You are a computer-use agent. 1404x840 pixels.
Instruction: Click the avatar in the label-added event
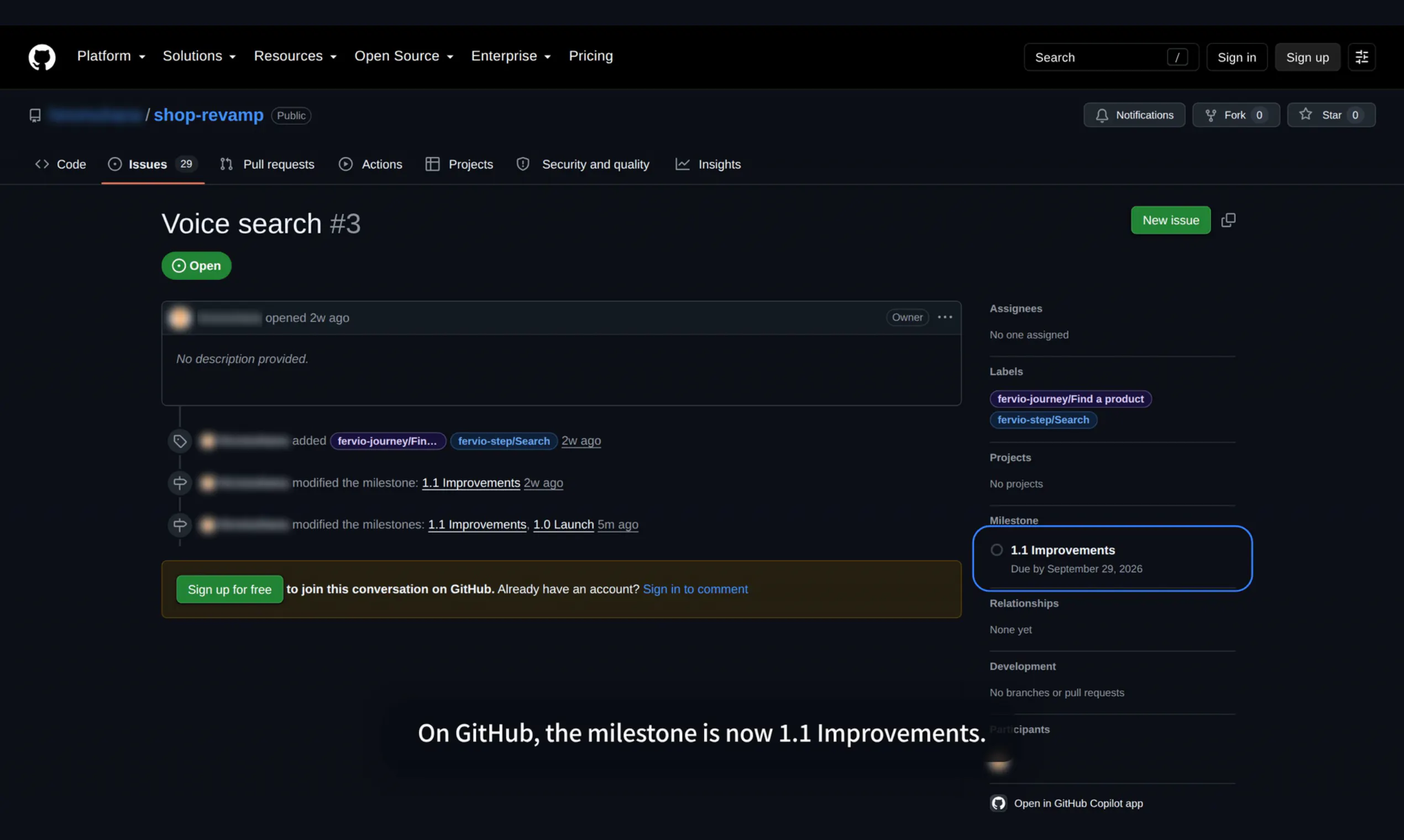(208, 441)
